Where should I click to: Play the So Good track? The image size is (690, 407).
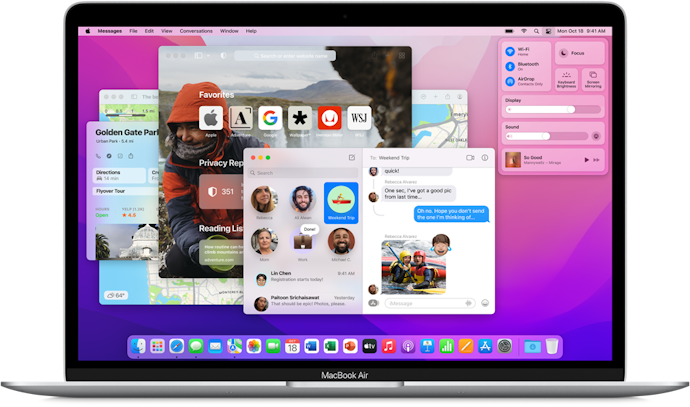[x=586, y=160]
